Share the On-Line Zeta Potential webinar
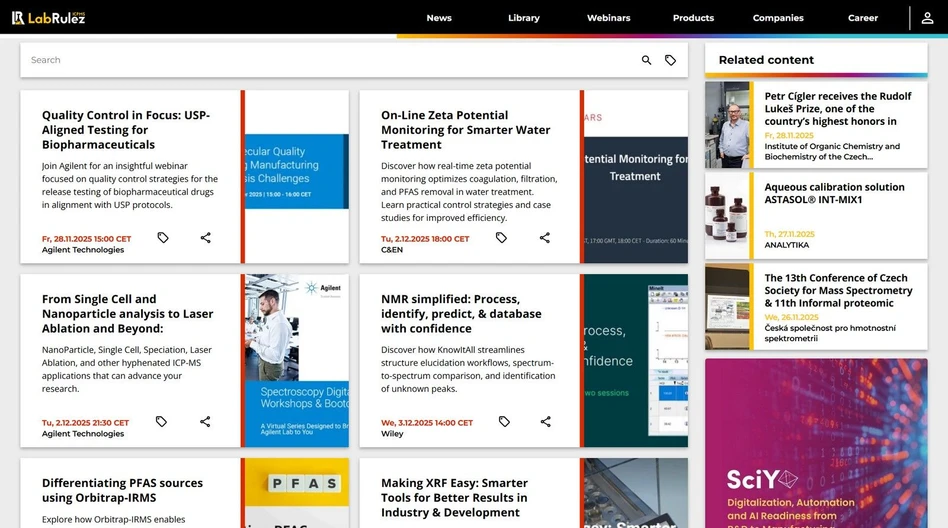The height and width of the screenshot is (528, 948). coord(545,238)
